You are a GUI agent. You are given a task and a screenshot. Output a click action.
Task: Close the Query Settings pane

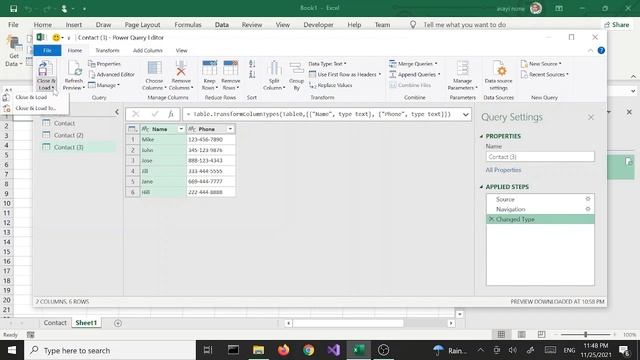(x=591, y=118)
